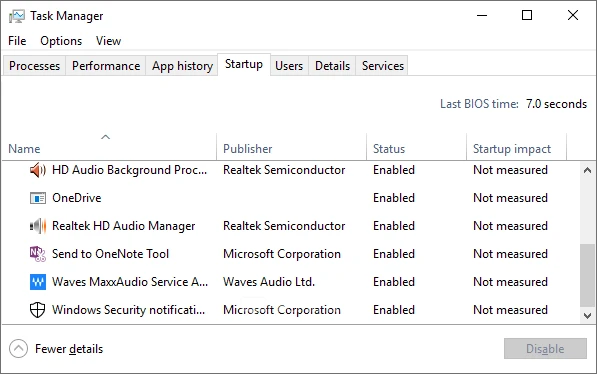Switch to the Processes tab
Screen dimensions: 597x374
pyautogui.click(x=35, y=66)
